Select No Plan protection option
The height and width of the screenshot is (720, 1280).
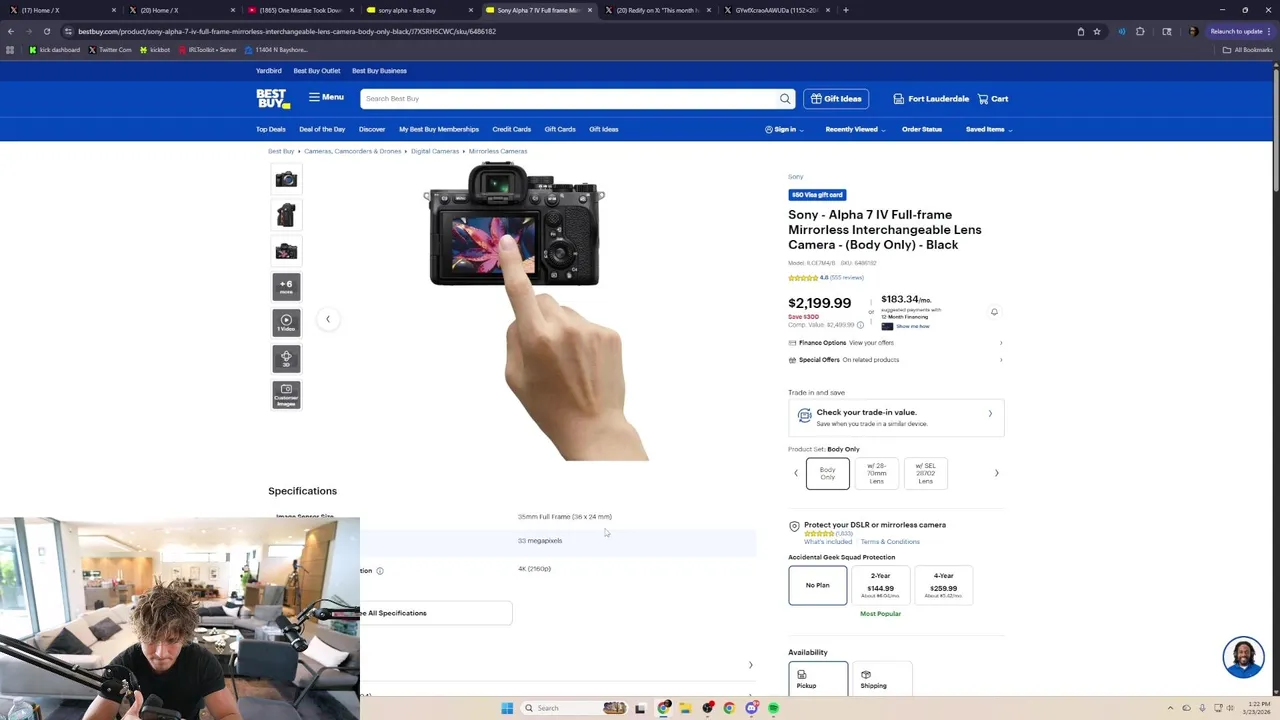(x=818, y=585)
